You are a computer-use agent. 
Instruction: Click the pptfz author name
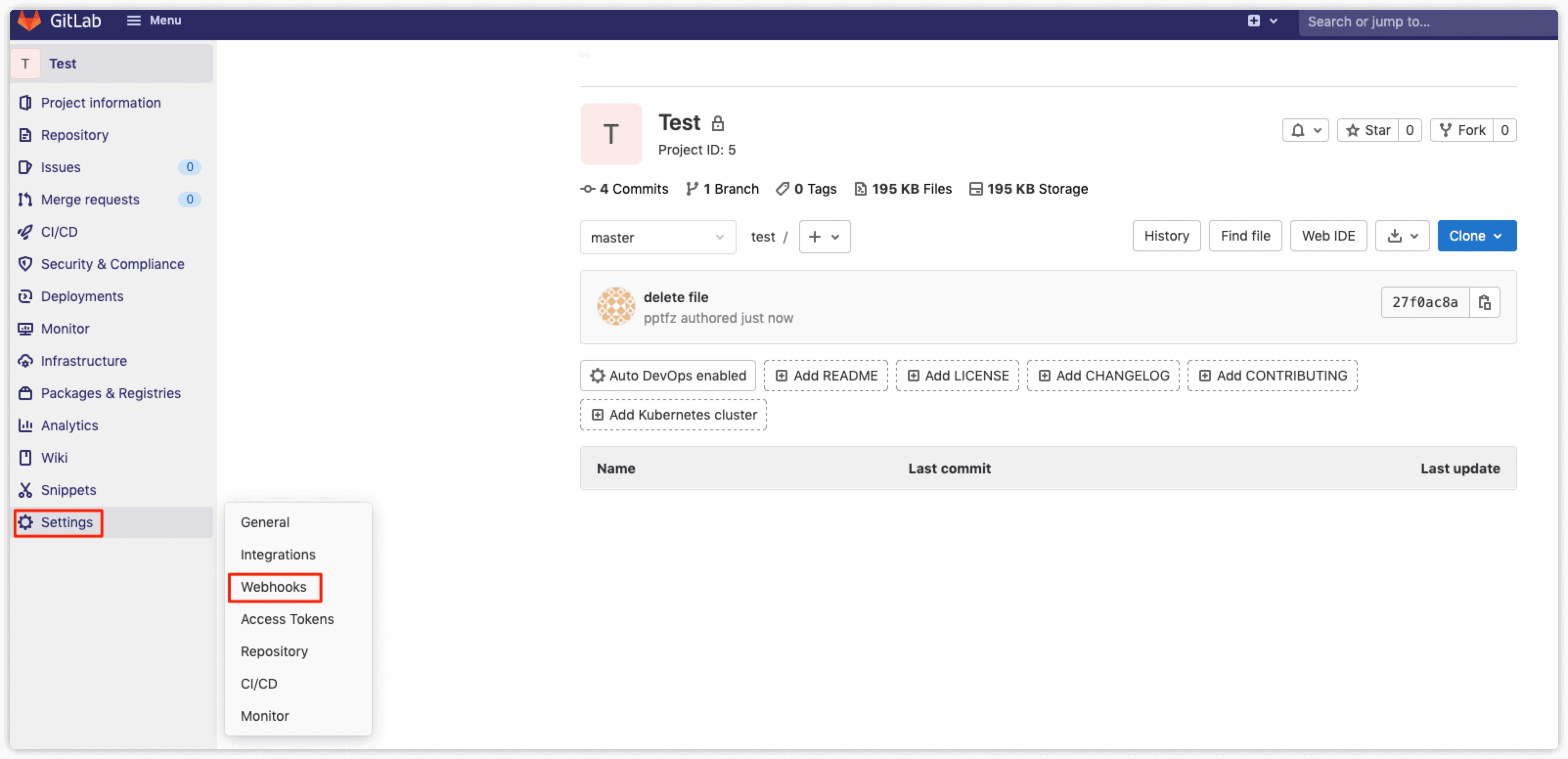click(660, 318)
